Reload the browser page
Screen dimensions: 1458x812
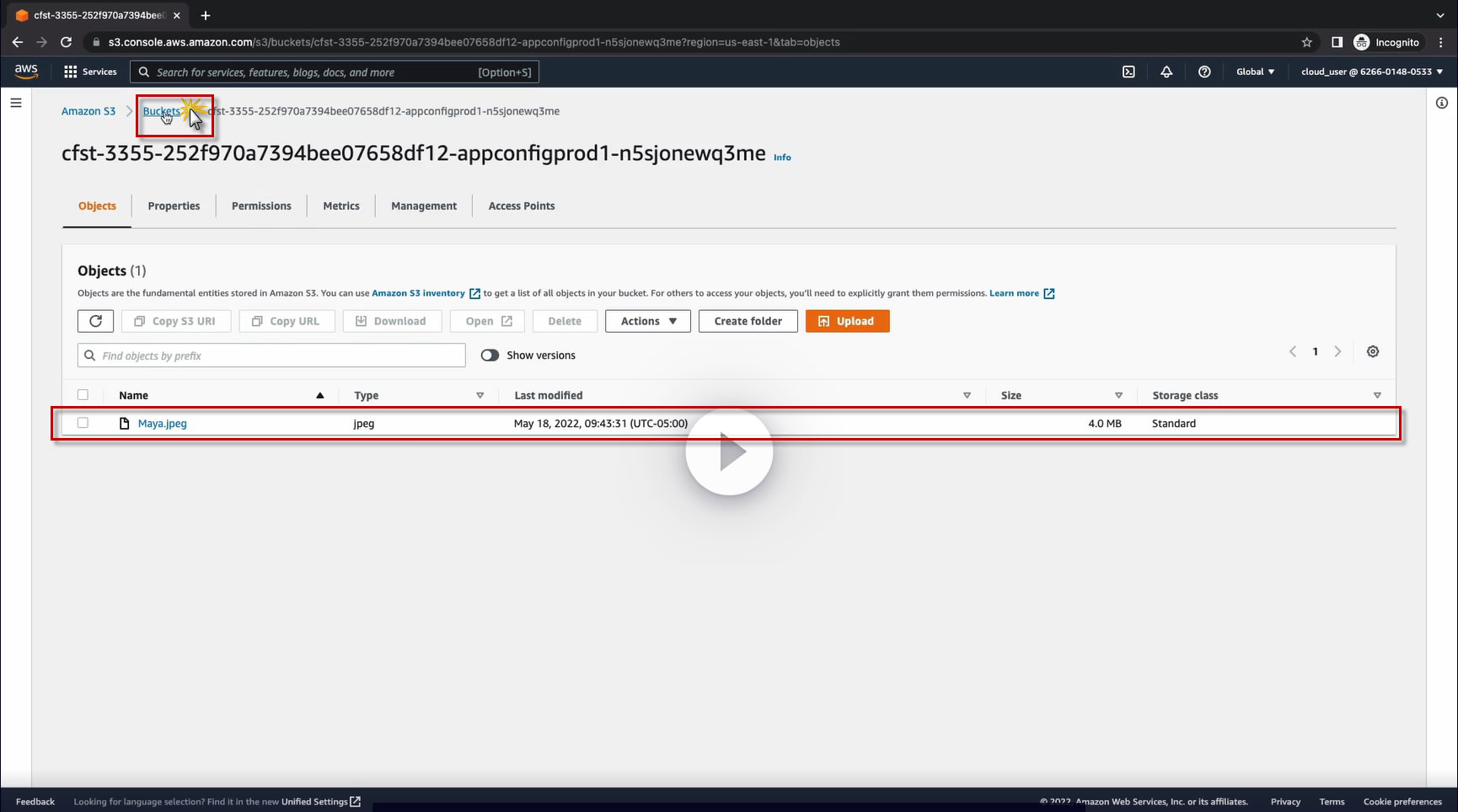[x=66, y=42]
